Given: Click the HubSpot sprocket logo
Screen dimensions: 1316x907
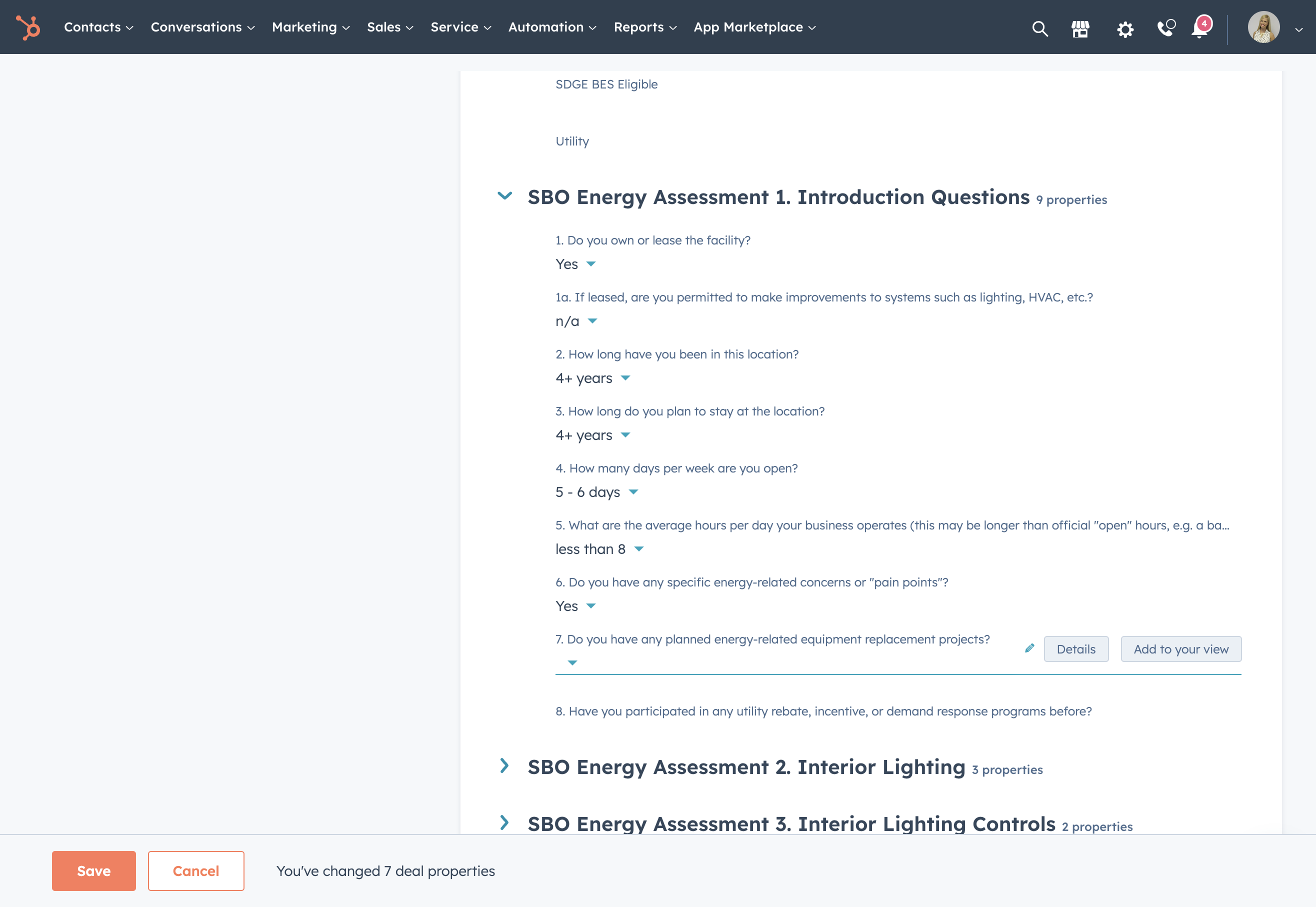Looking at the screenshot, I should click(x=28, y=27).
